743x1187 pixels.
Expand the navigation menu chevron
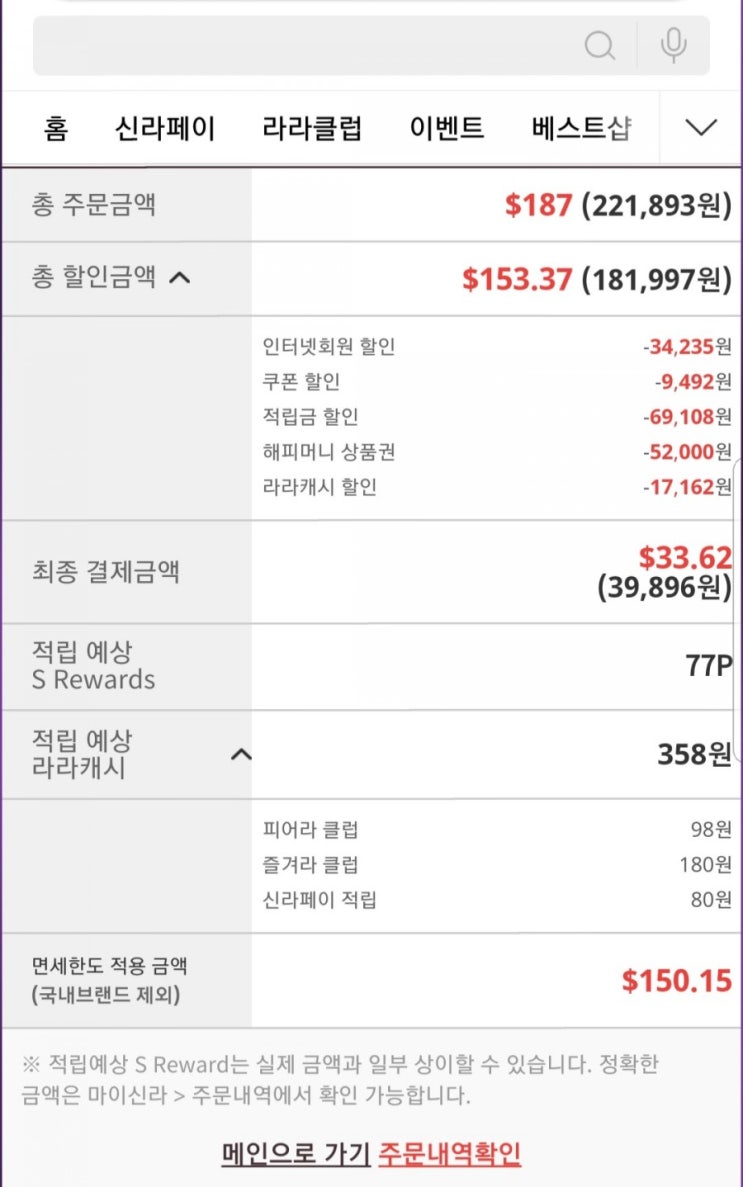click(x=701, y=128)
